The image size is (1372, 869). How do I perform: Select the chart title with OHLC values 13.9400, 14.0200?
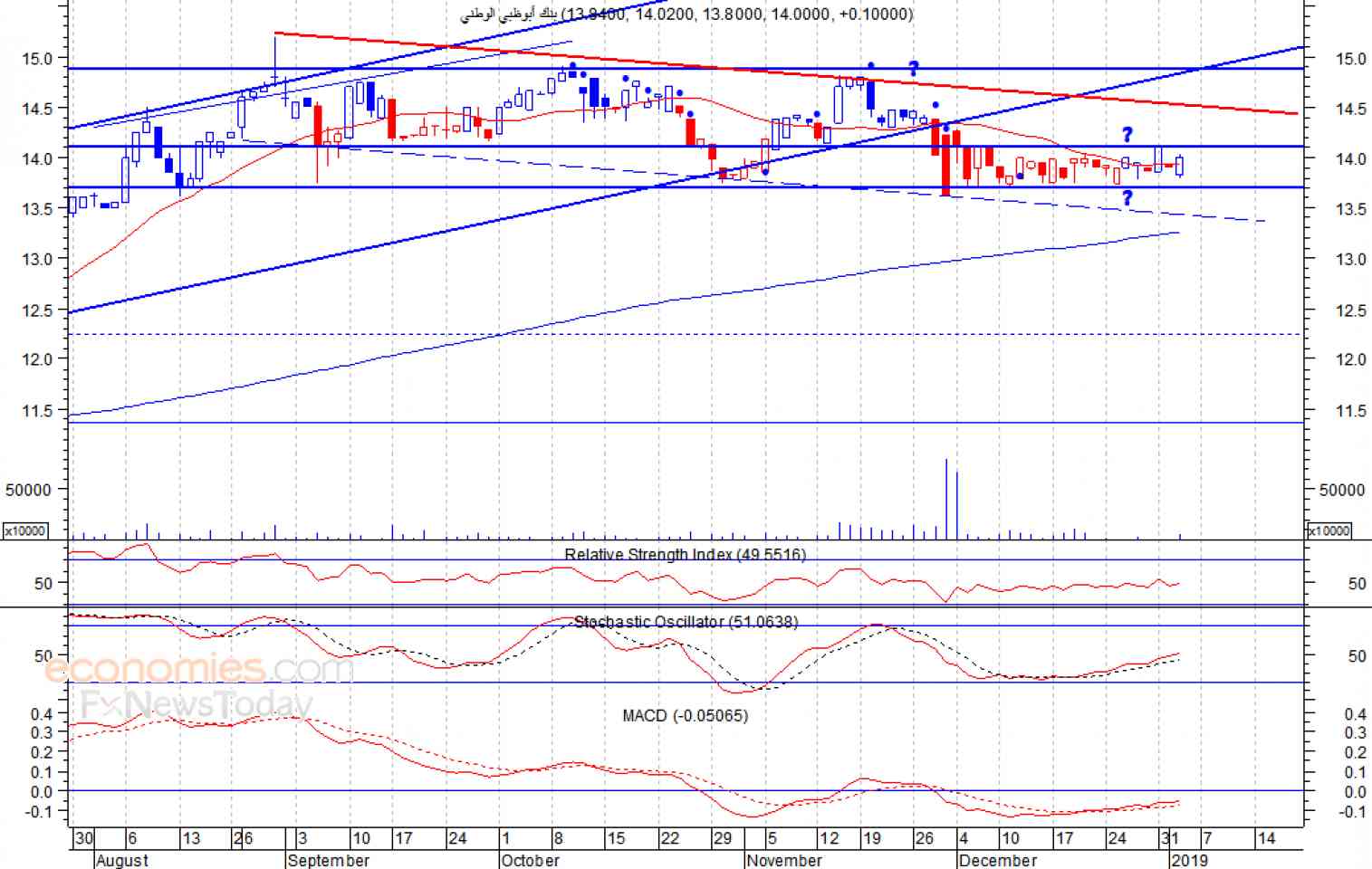tap(686, 14)
